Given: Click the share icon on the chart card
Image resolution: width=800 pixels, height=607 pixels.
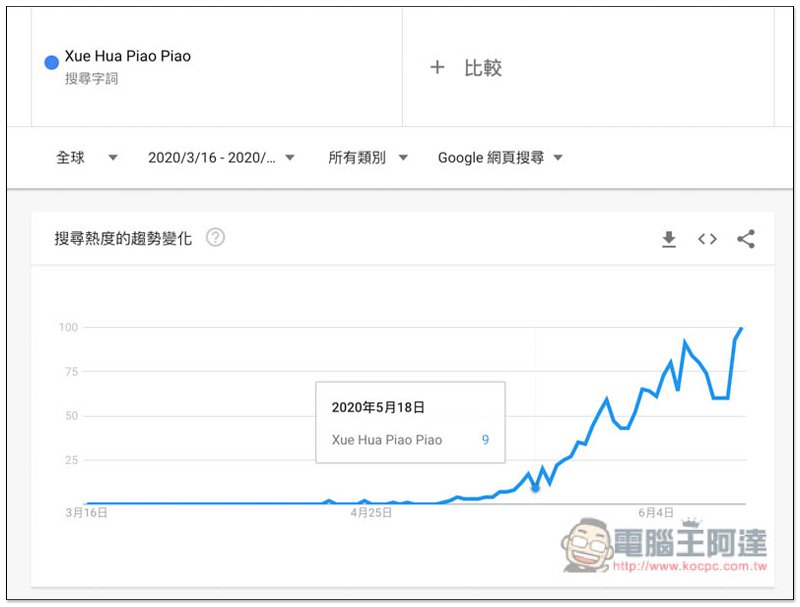Looking at the screenshot, I should click(745, 239).
